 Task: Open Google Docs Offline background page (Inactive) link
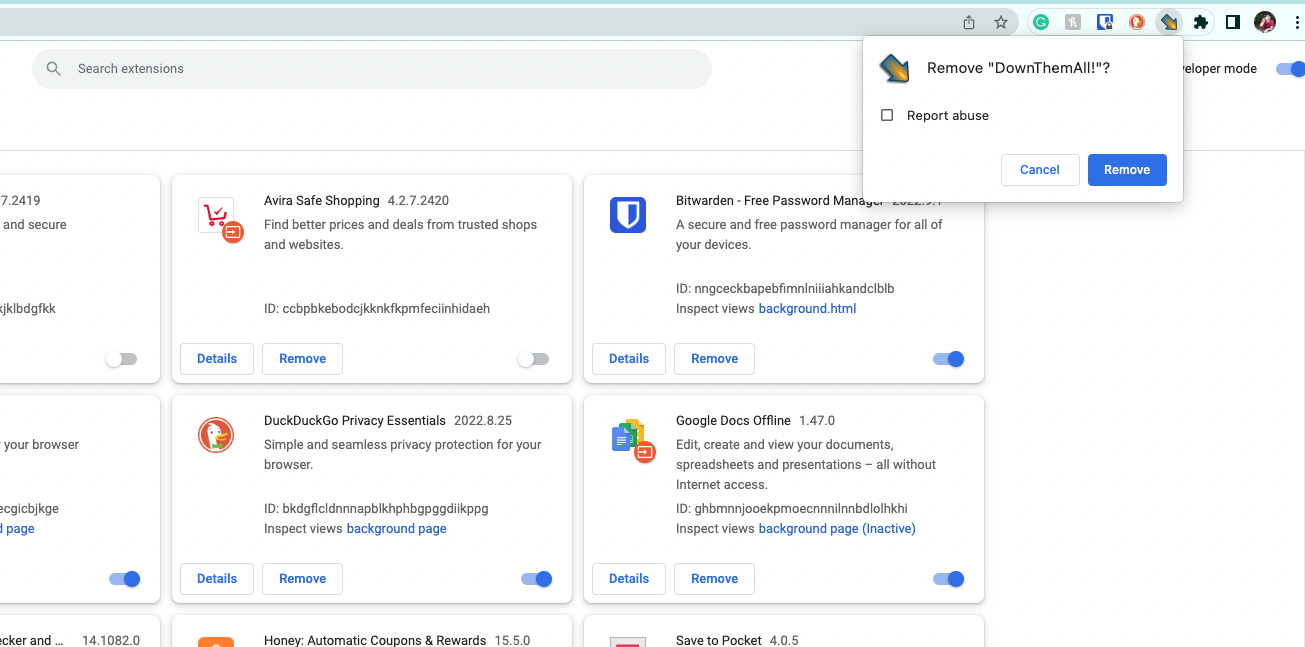coord(837,529)
